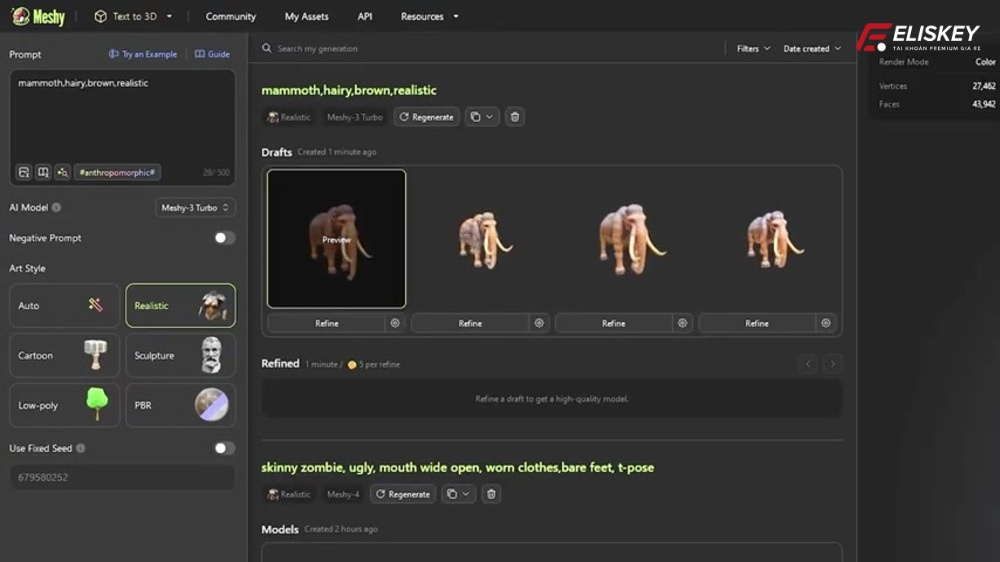Click the magic prompt search icon in the prompt box
1000x562 pixels.
pos(62,172)
